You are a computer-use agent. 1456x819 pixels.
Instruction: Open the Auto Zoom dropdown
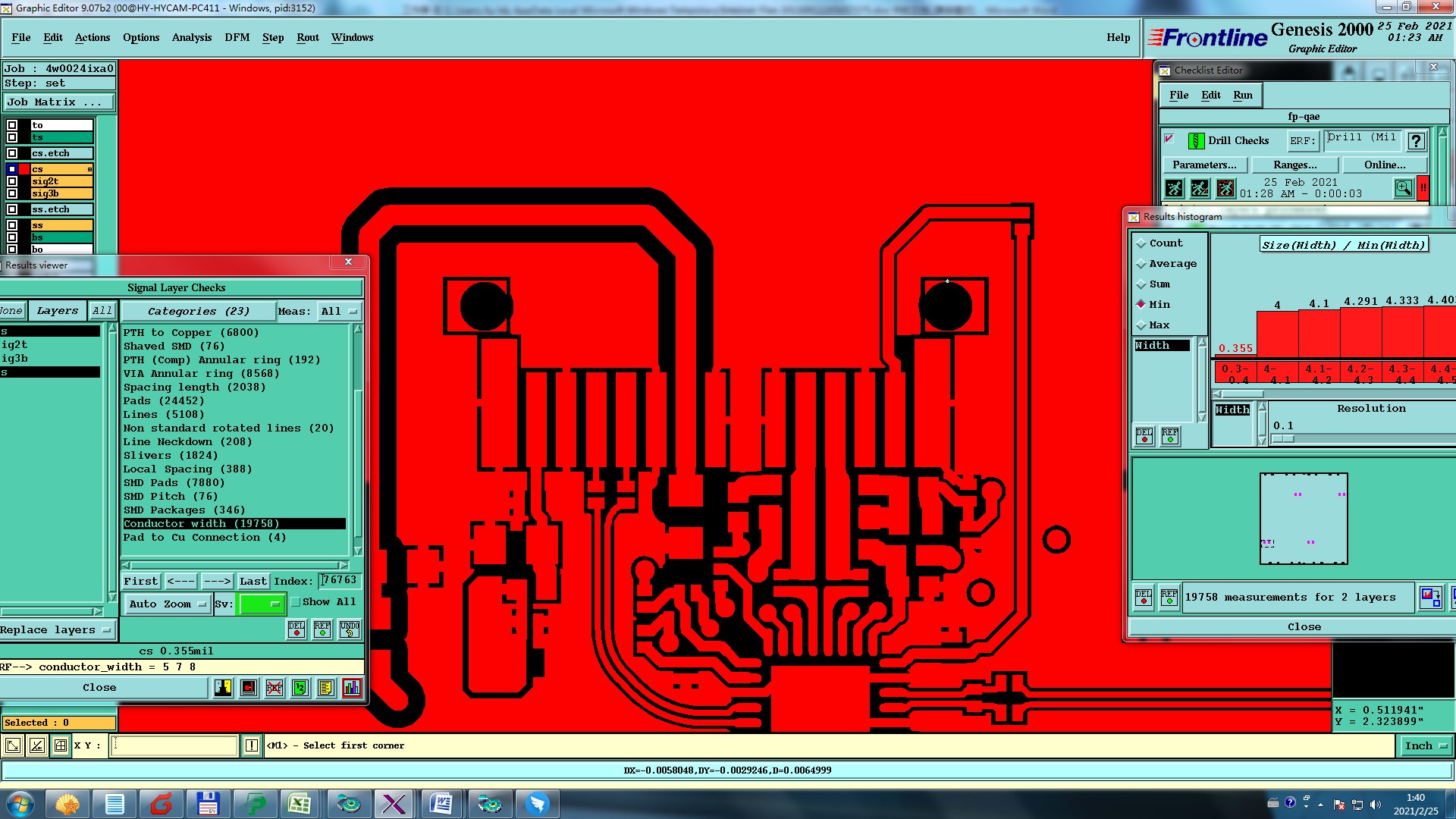click(167, 604)
